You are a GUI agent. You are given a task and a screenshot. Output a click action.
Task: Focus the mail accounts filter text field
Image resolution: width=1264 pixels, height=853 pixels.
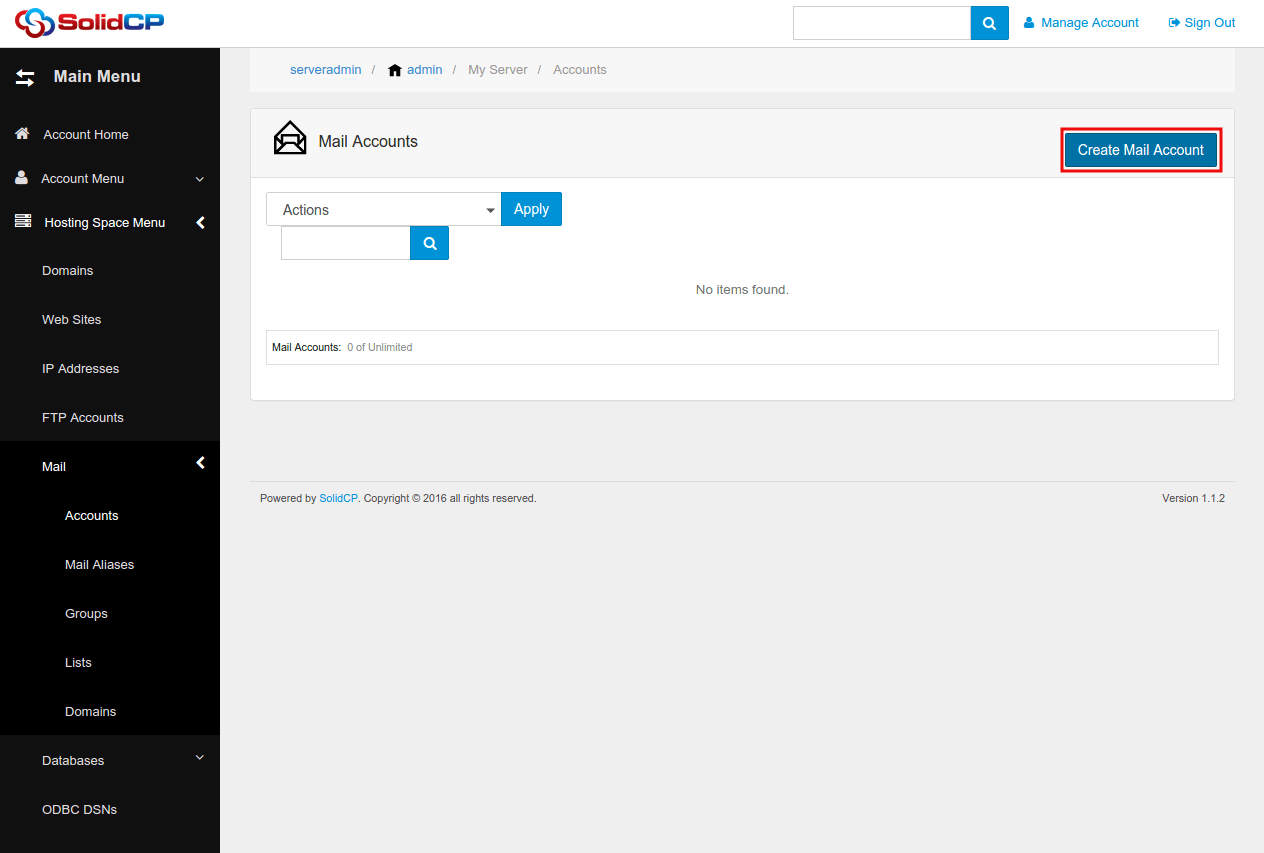346,243
